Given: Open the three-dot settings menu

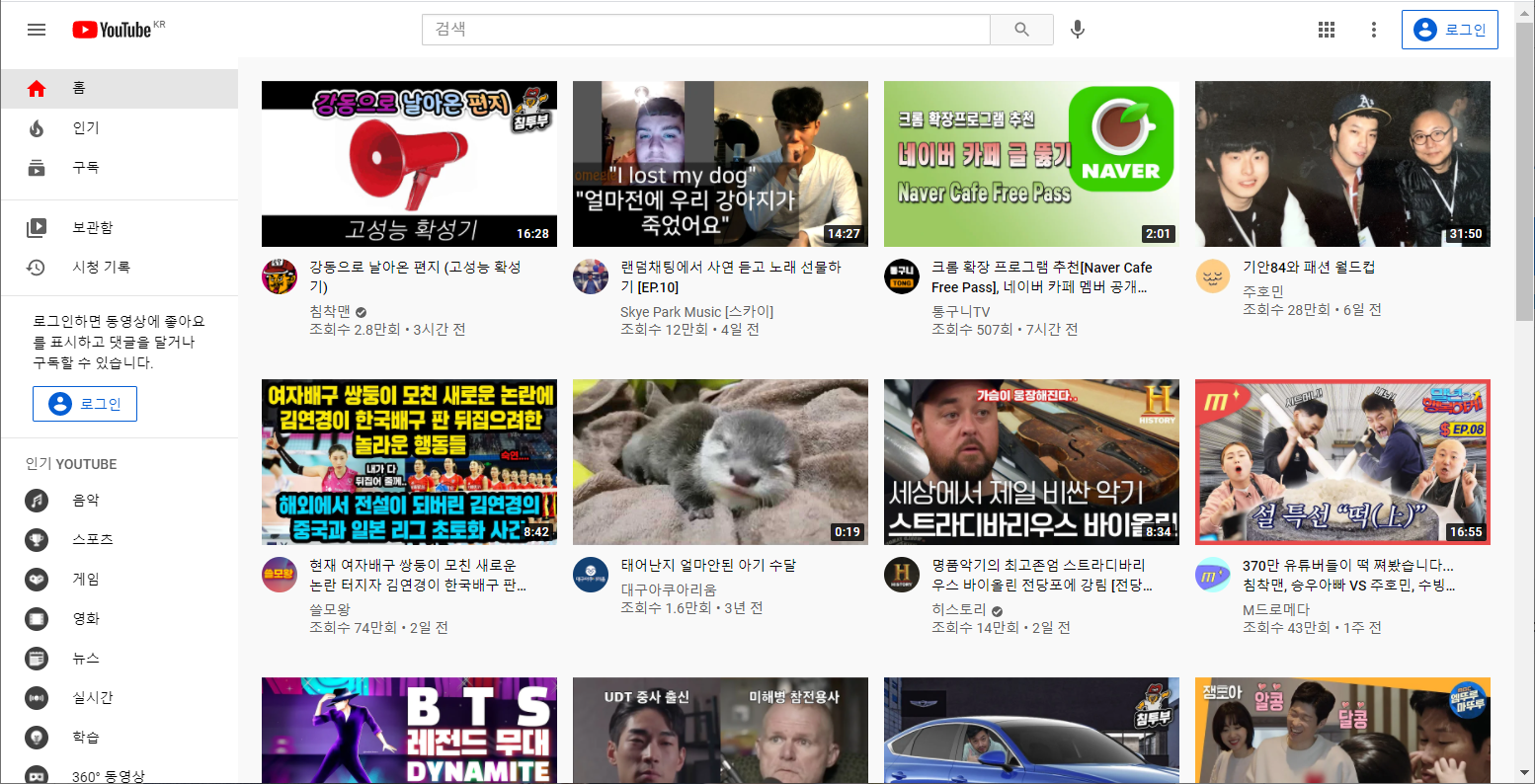Looking at the screenshot, I should (x=1373, y=30).
